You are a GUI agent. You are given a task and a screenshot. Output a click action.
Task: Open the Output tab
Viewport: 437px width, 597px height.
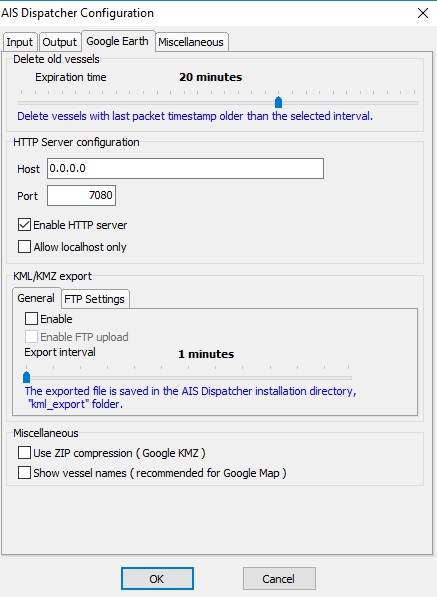pyautogui.click(x=60, y=42)
